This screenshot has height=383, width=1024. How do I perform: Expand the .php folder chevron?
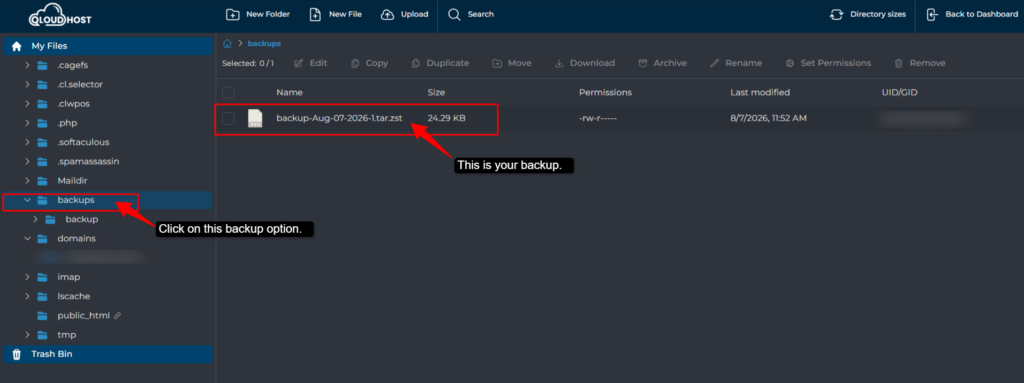[x=27, y=123]
